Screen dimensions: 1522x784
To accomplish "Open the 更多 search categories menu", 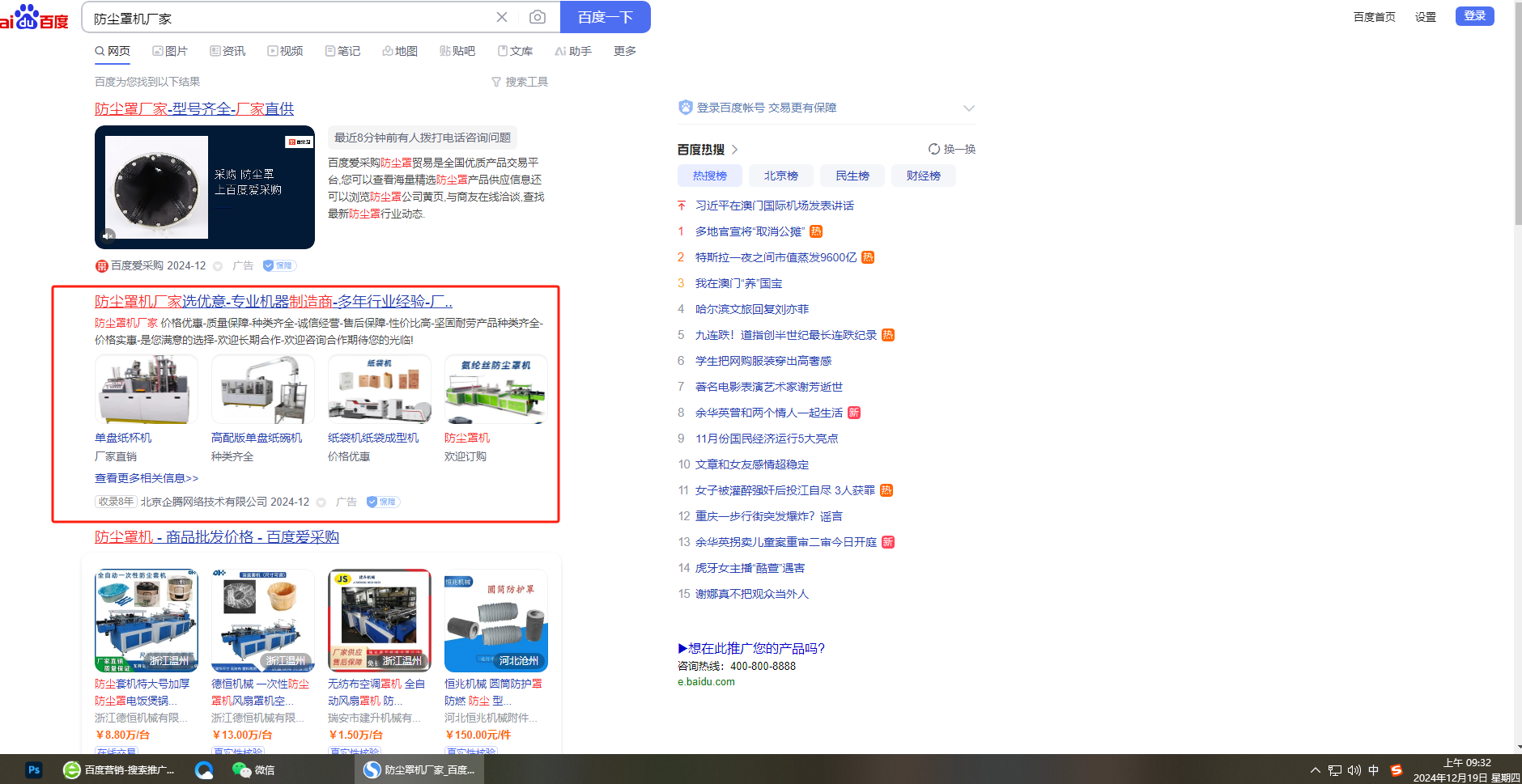I will click(x=624, y=51).
